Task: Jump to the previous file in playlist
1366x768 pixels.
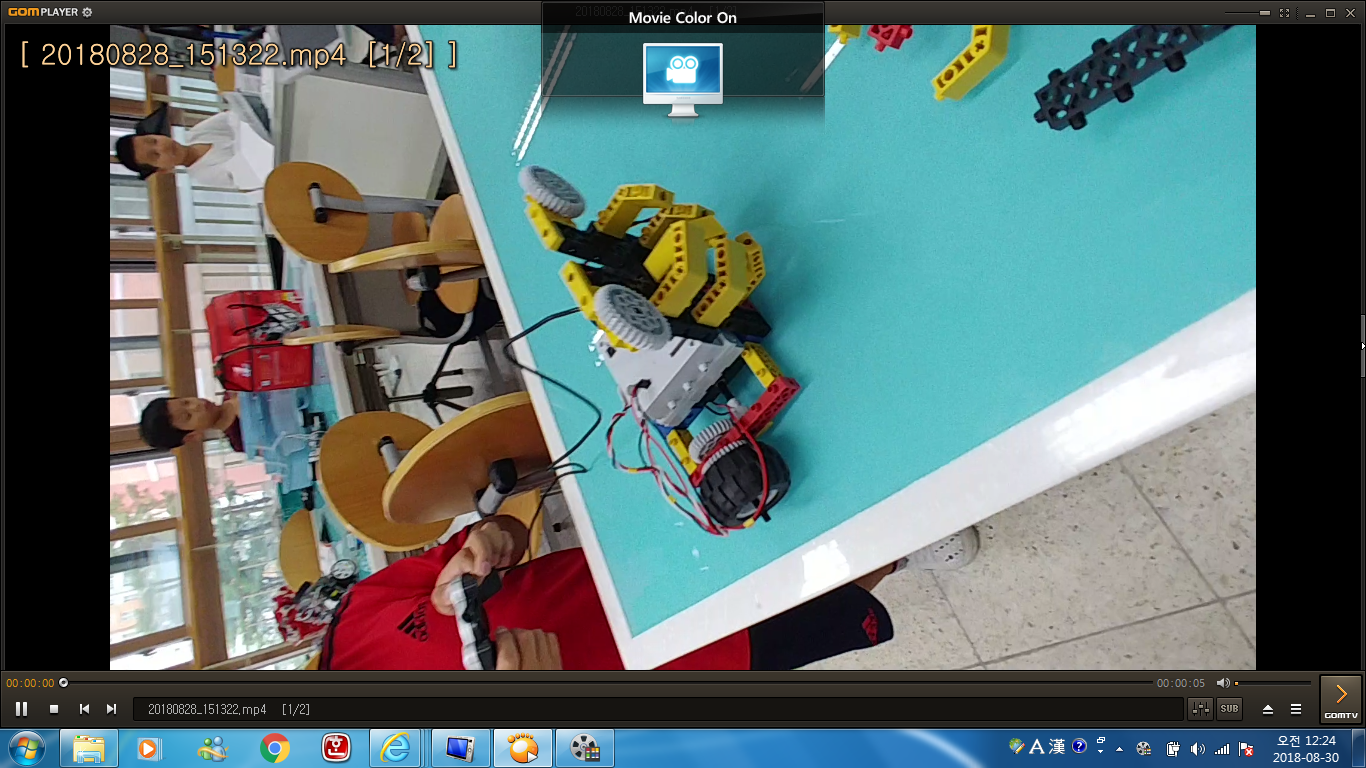Action: coord(84,709)
